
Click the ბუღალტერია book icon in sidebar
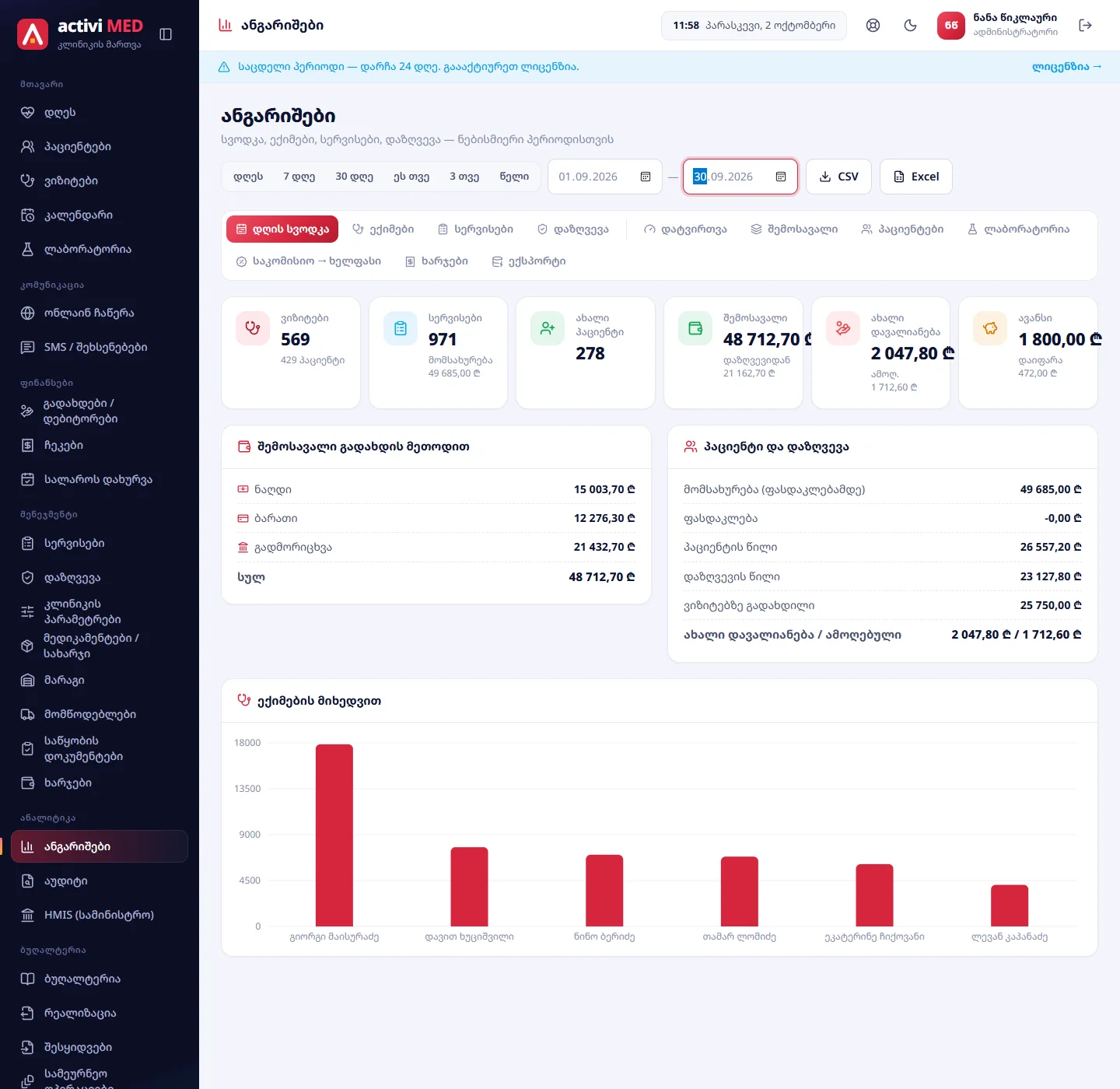tap(27, 979)
